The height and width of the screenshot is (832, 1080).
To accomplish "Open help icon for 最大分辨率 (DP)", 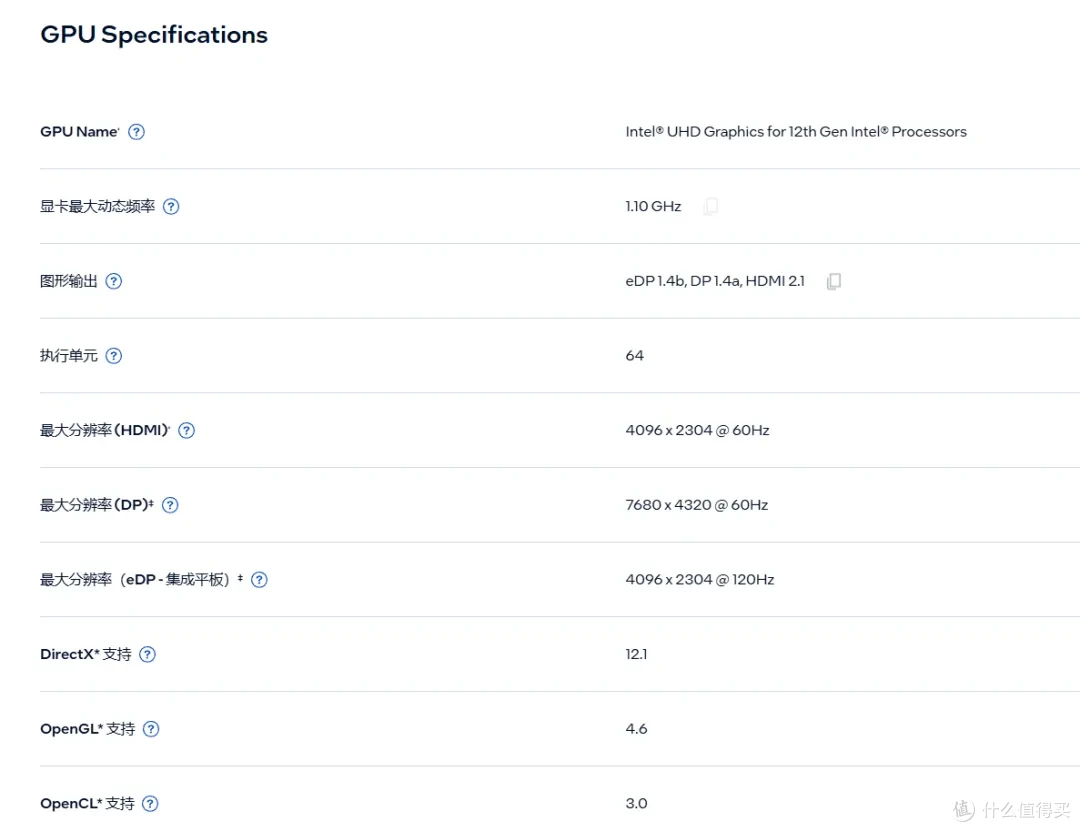I will coord(170,505).
